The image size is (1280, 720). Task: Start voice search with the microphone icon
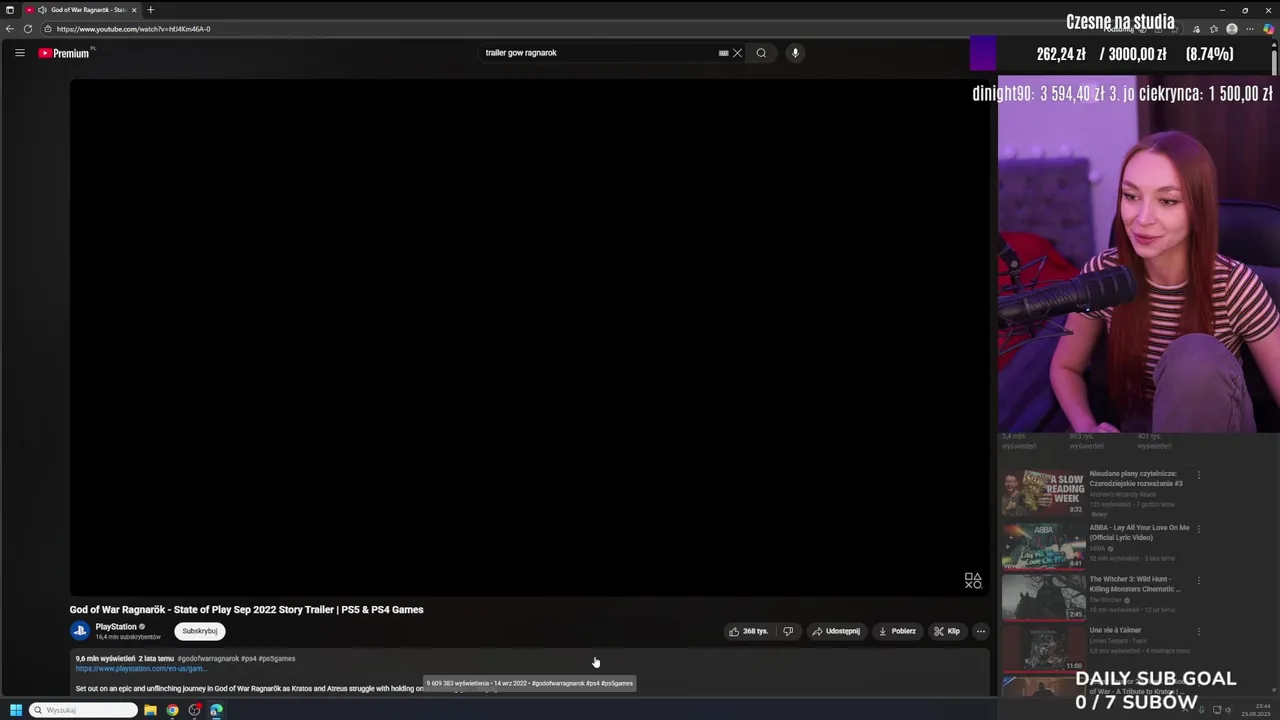(795, 53)
